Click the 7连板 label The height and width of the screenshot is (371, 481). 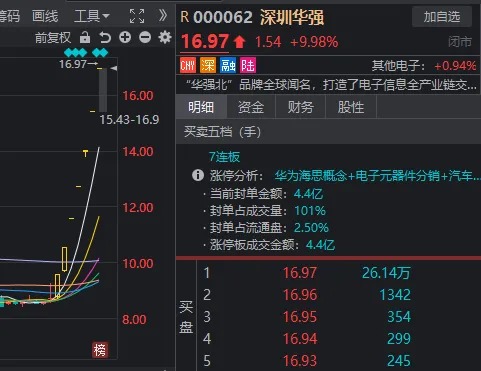224,157
